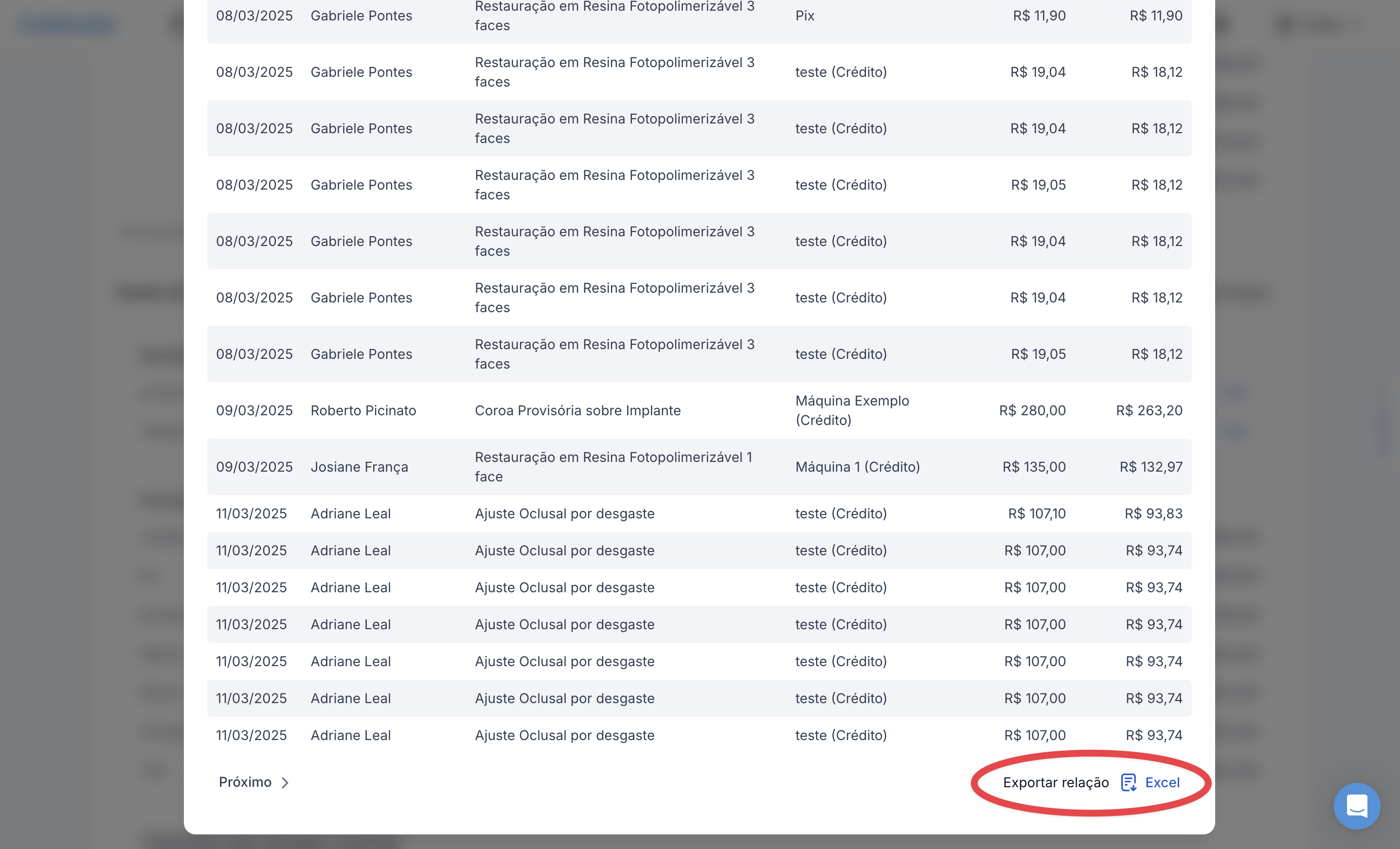Click the R$ 280,00 amount
This screenshot has height=849, width=1400.
click(x=1032, y=410)
